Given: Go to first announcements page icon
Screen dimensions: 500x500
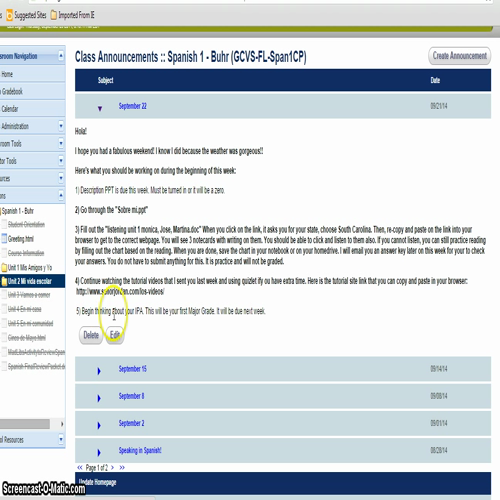Looking at the screenshot, I should [80, 468].
